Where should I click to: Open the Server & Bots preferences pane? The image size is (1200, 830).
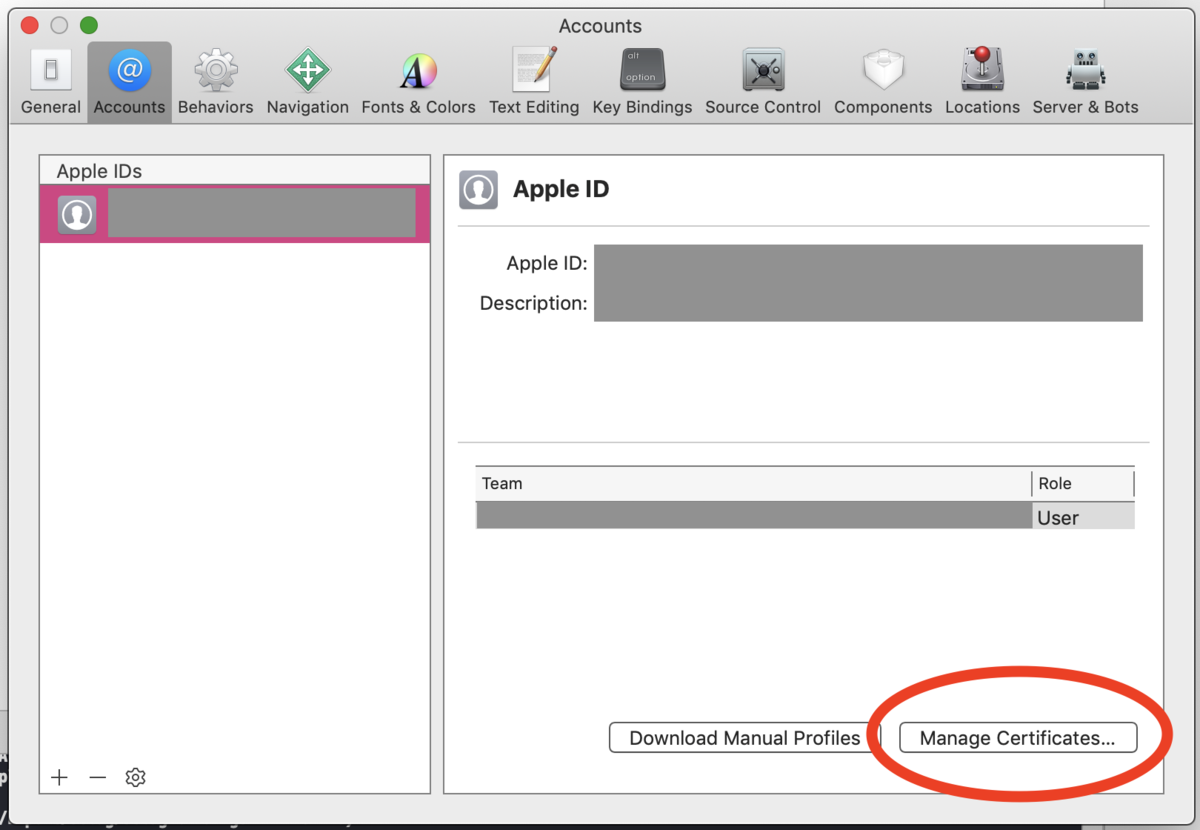pyautogui.click(x=1085, y=81)
